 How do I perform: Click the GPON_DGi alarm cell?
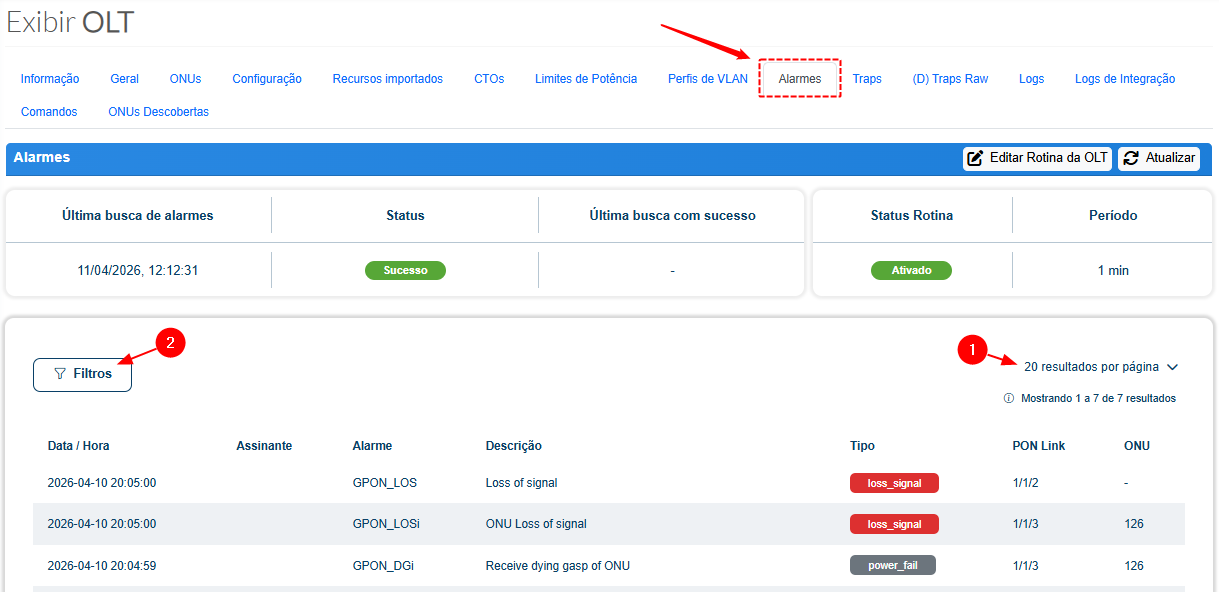[x=384, y=566]
